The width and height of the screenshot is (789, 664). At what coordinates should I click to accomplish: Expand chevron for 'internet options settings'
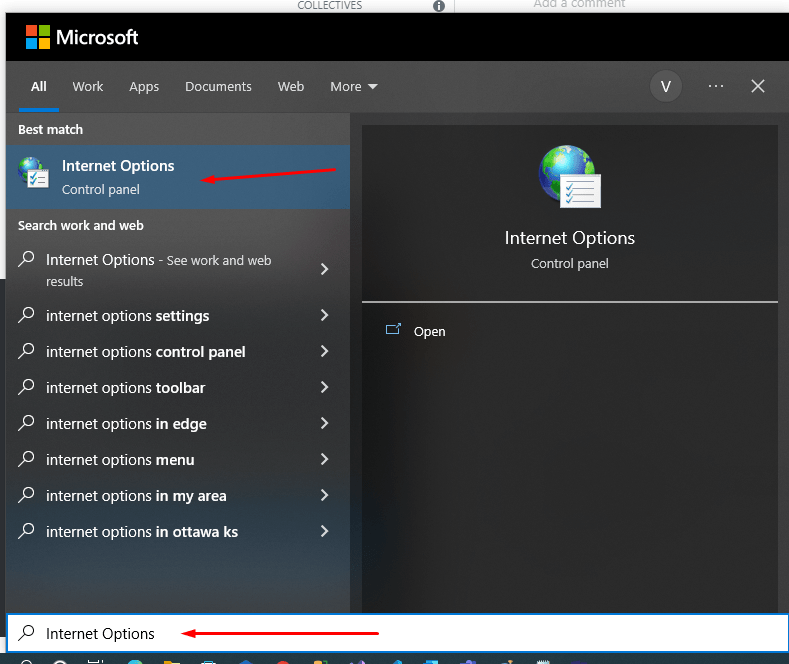[325, 315]
